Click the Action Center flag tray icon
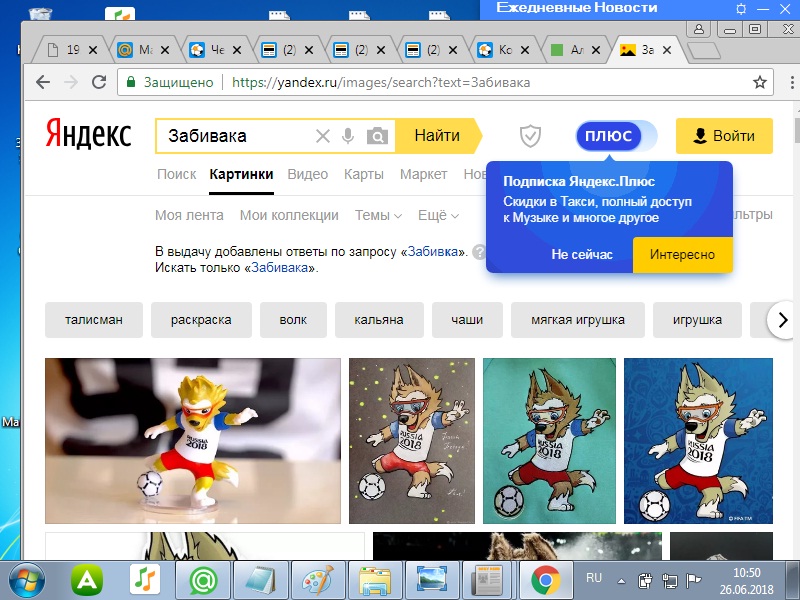Viewport: 800px width, 600px height. tap(694, 580)
